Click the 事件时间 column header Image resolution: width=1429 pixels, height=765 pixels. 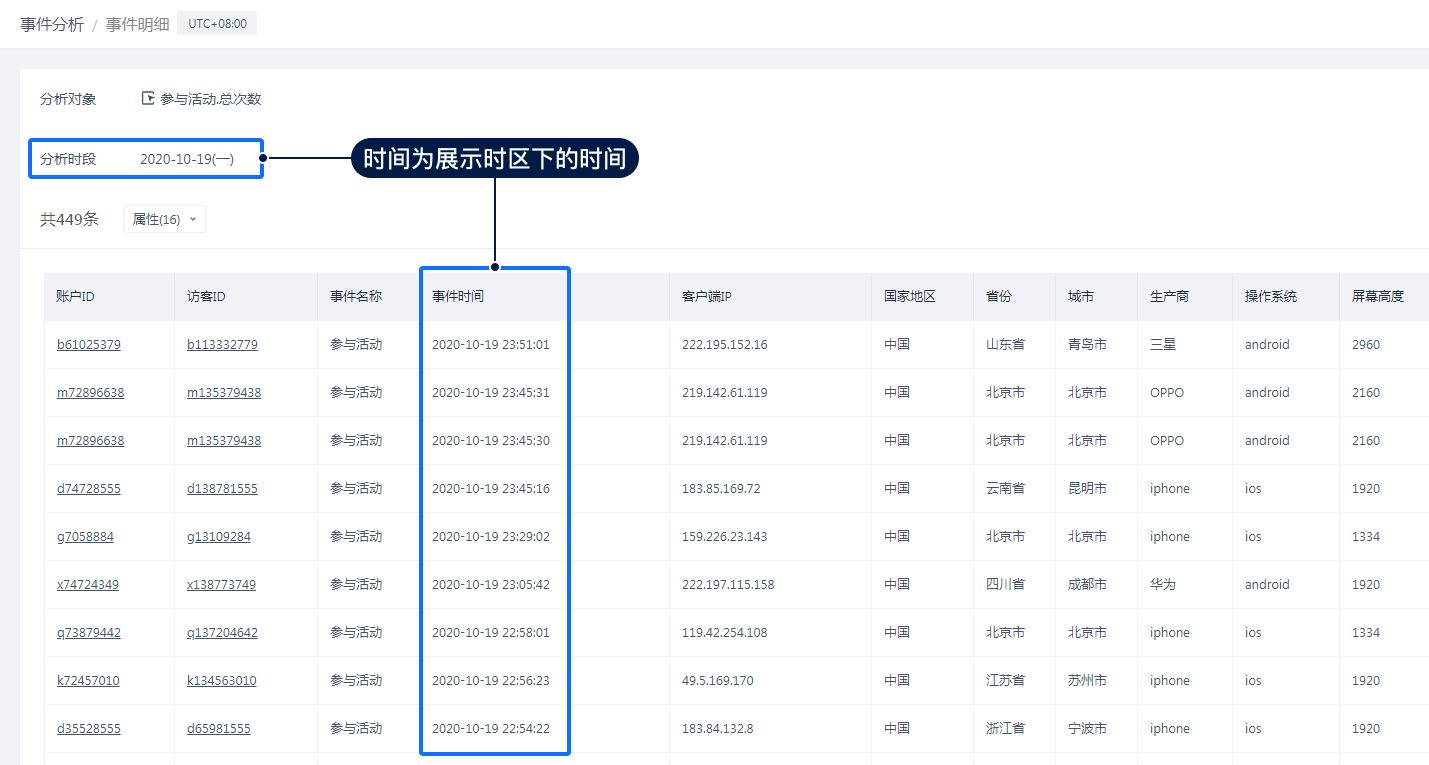(x=458, y=297)
